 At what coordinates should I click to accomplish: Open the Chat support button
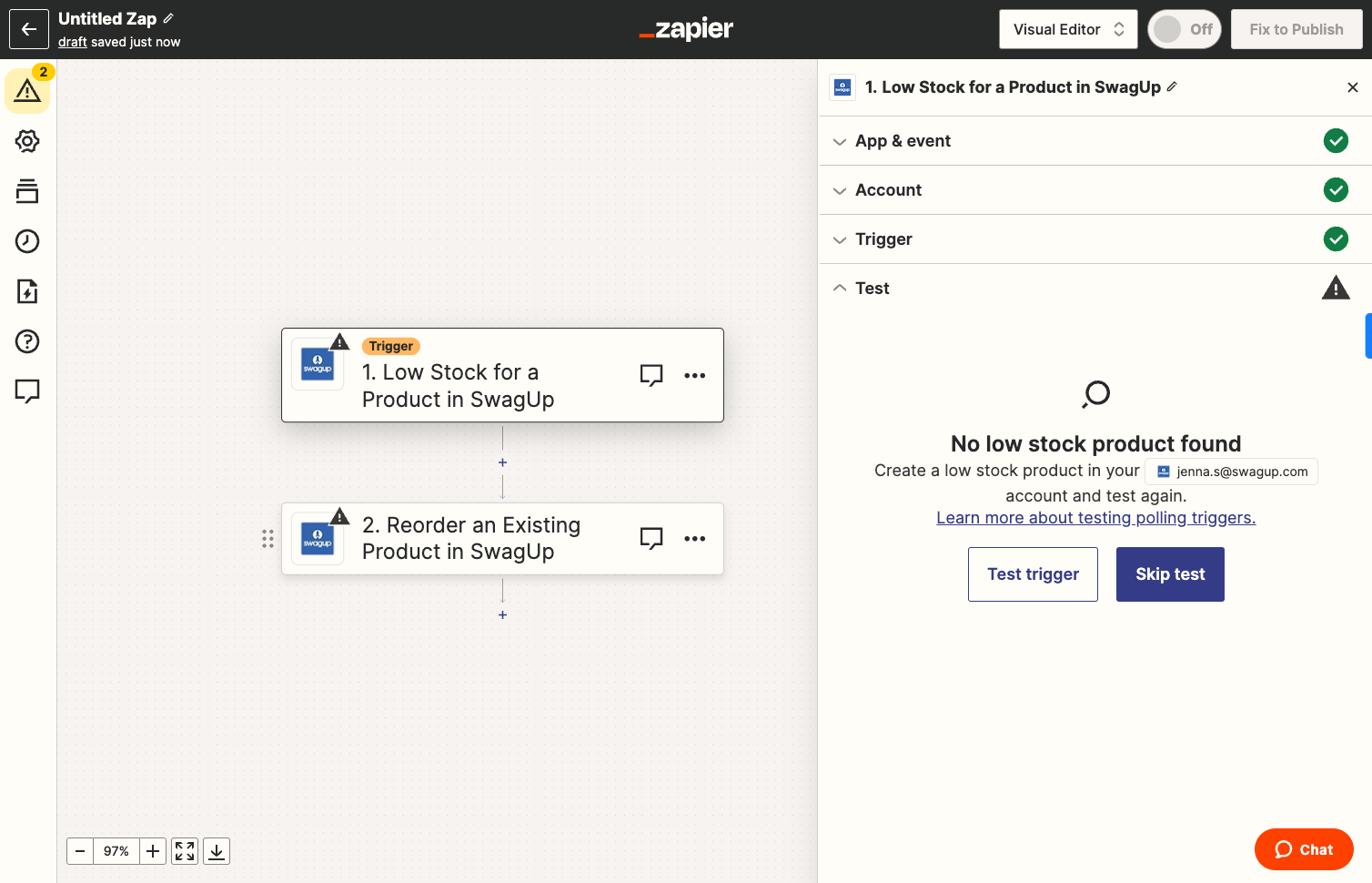pos(1304,849)
